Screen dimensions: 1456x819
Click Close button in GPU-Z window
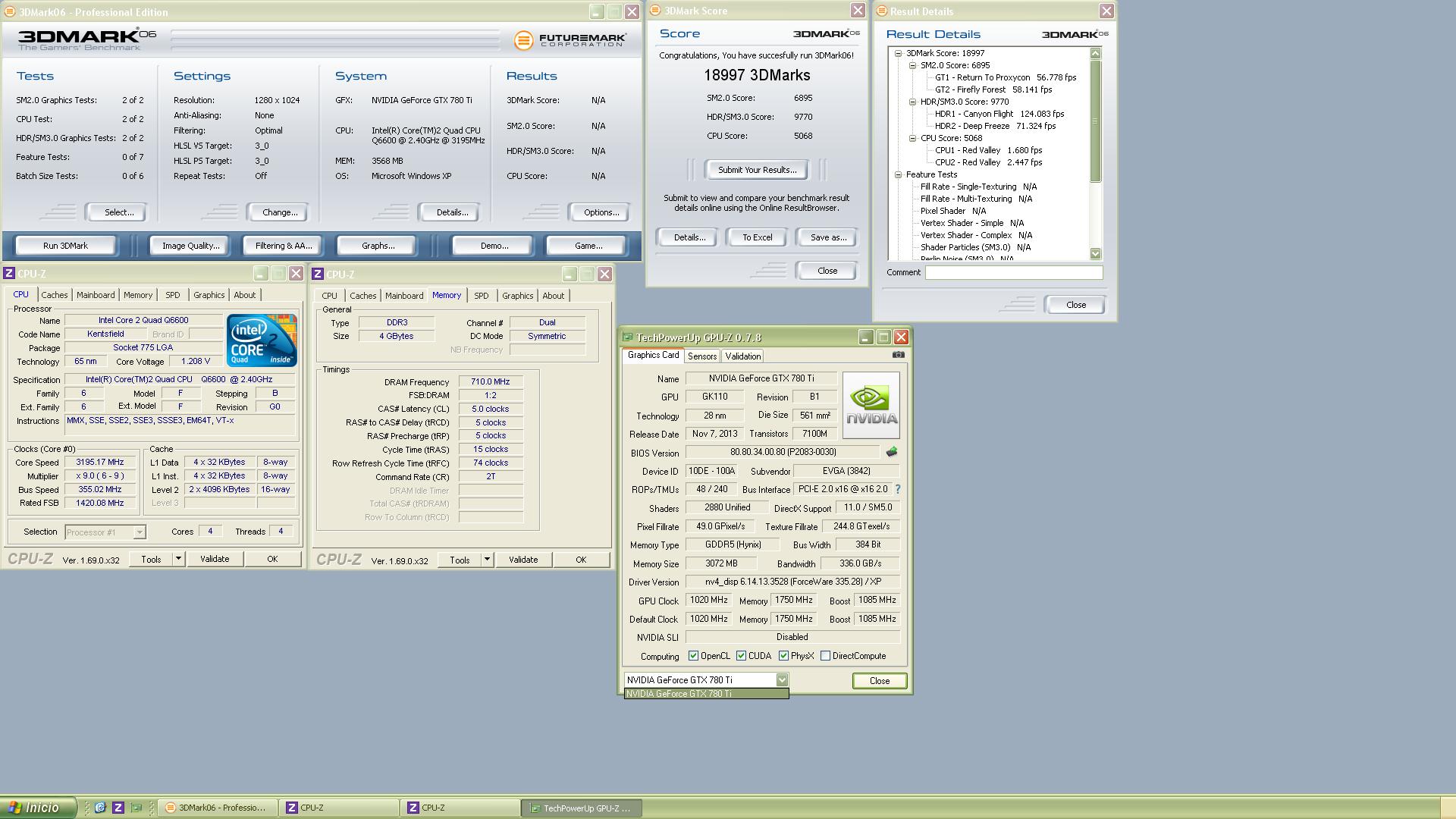(x=880, y=681)
